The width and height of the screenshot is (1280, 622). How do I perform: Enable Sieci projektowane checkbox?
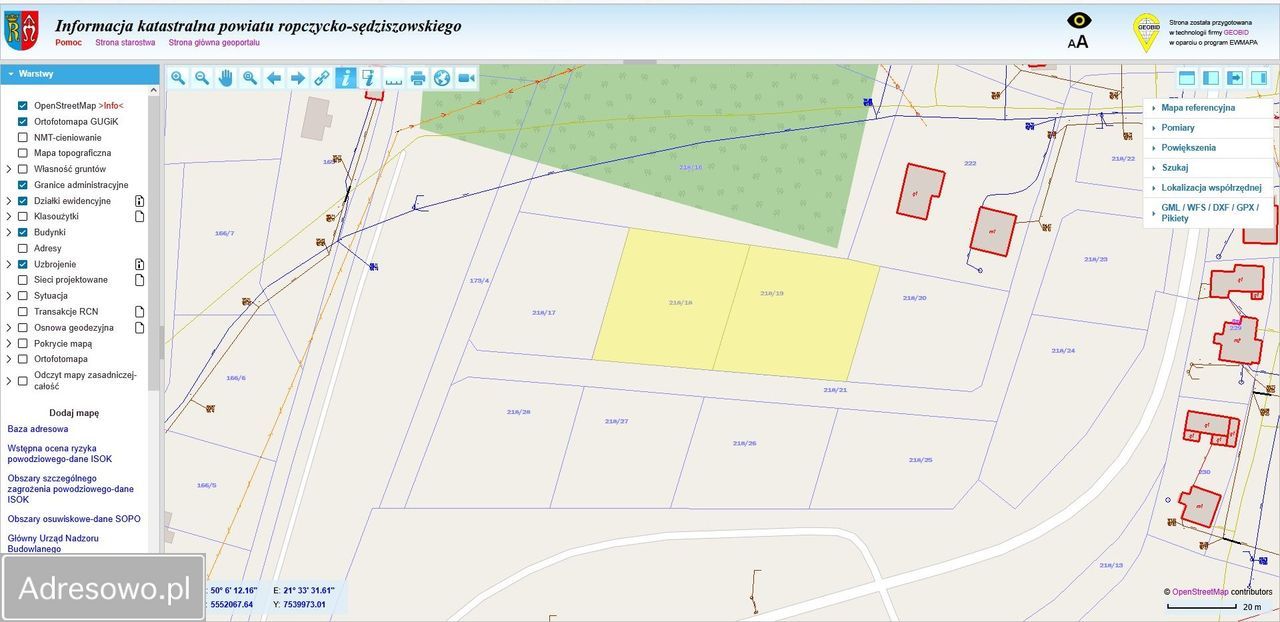pyautogui.click(x=23, y=280)
